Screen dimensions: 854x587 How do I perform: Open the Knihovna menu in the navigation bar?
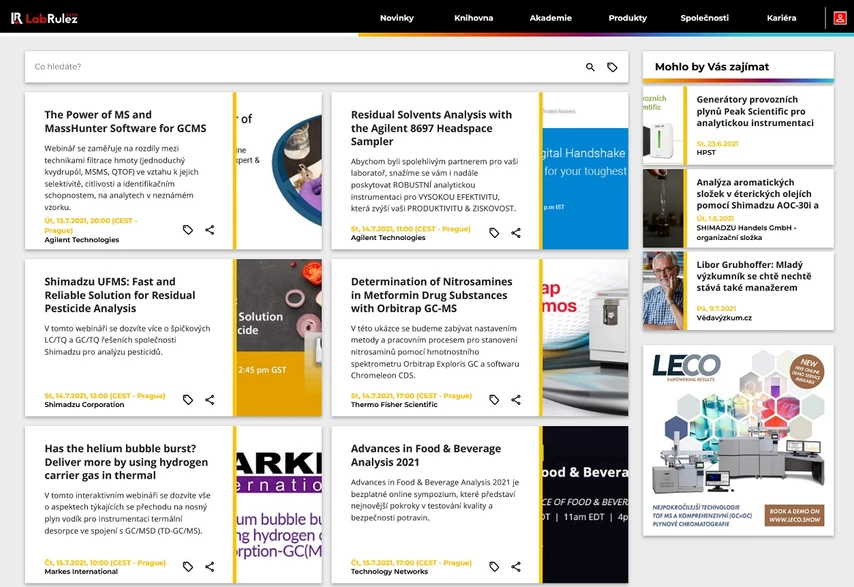(473, 17)
